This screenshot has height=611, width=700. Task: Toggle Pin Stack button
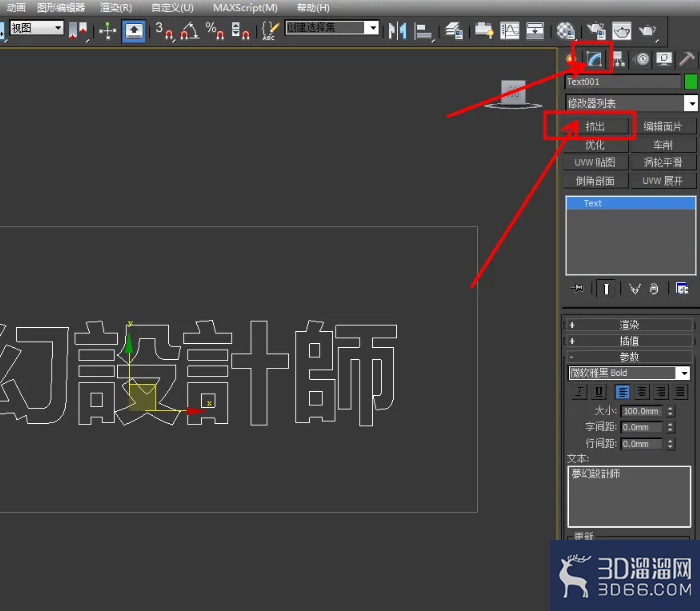point(577,288)
